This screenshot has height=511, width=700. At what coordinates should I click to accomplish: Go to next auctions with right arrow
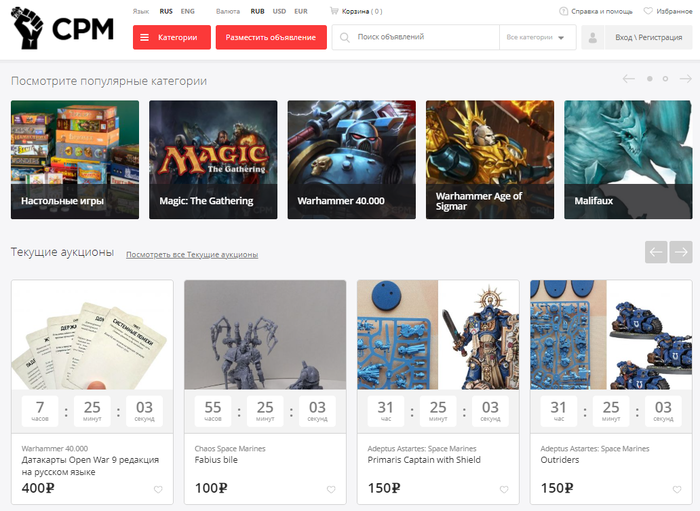tap(681, 252)
